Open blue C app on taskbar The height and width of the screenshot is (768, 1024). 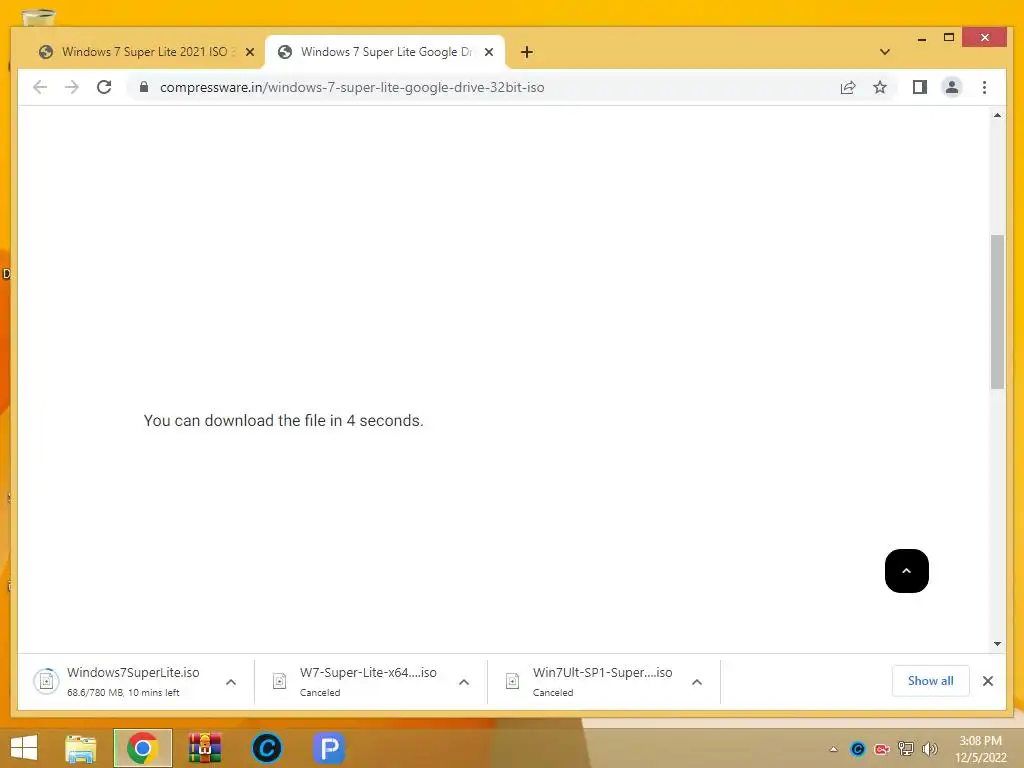pos(266,748)
